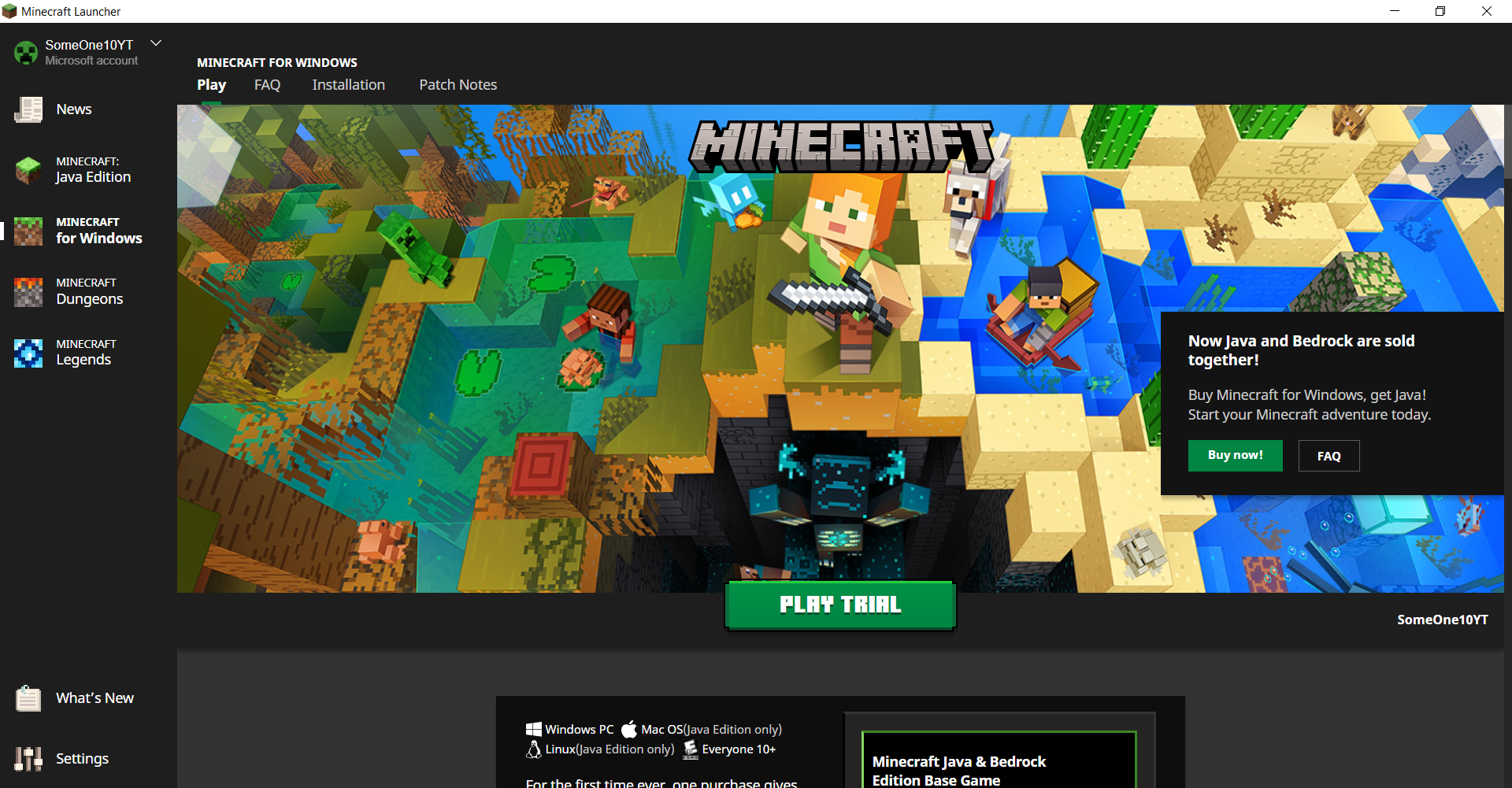Click the Buy now! button
1512x788 pixels.
click(1235, 456)
